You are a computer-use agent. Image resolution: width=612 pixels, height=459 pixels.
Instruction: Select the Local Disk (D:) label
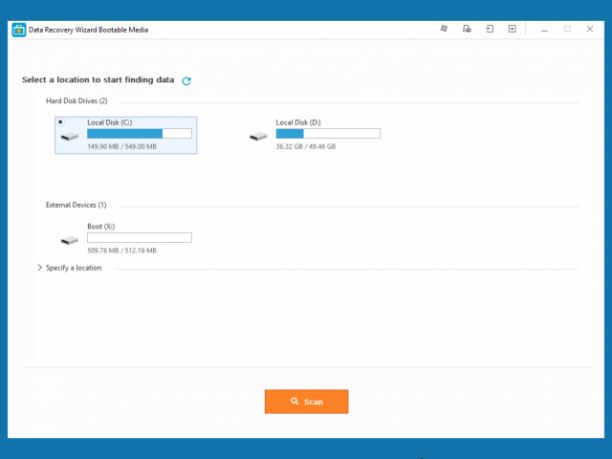(298, 123)
